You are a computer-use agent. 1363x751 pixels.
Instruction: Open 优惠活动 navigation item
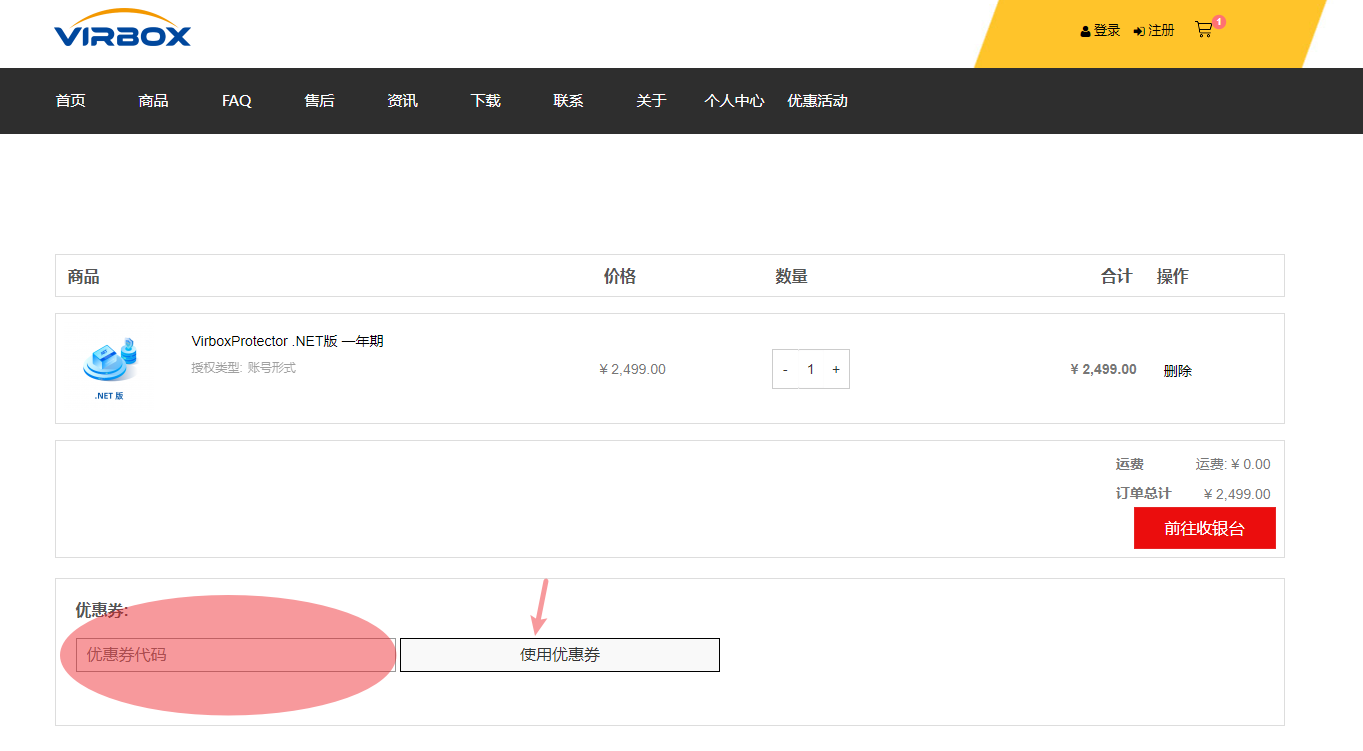[x=817, y=101]
